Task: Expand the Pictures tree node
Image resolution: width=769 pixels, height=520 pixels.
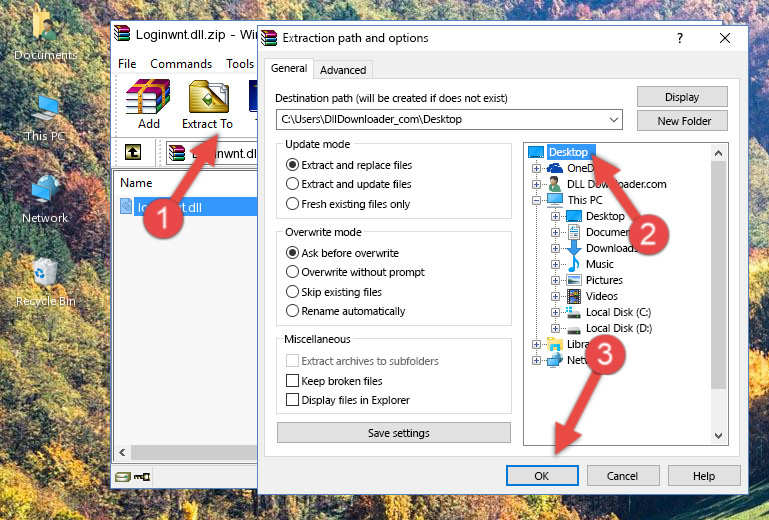Action: [556, 280]
